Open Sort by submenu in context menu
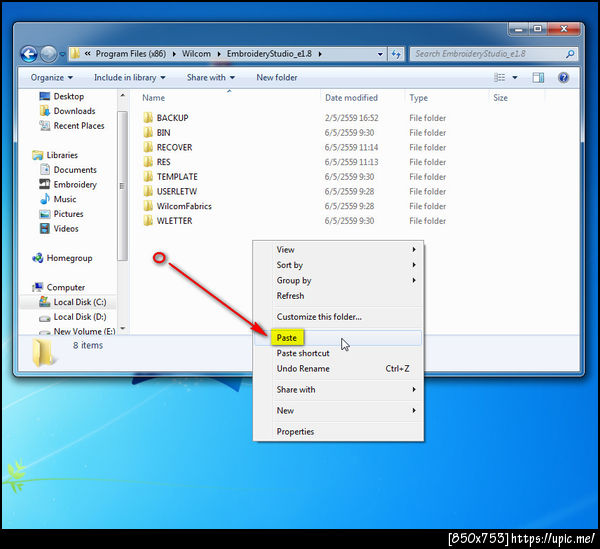 [x=338, y=265]
